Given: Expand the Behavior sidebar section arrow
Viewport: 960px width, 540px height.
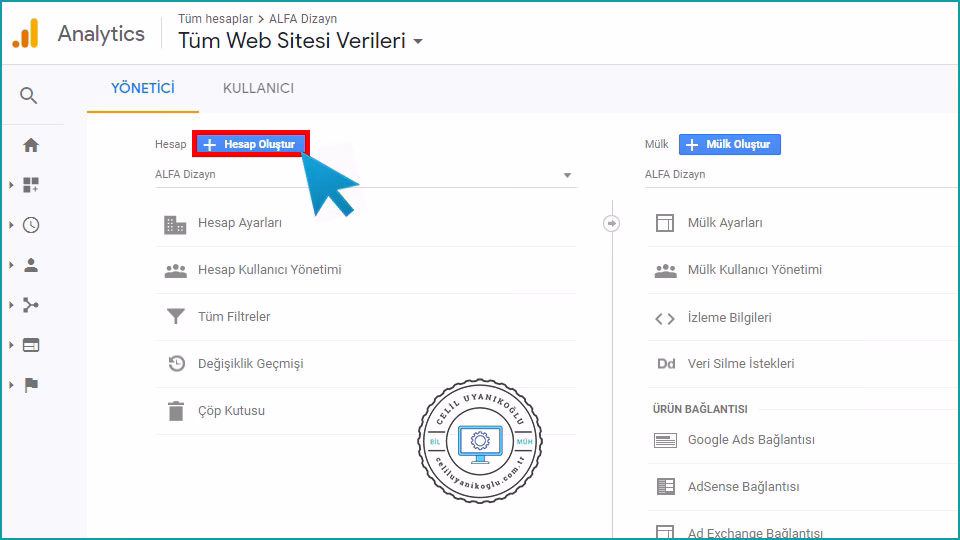Looking at the screenshot, I should (x=11, y=345).
